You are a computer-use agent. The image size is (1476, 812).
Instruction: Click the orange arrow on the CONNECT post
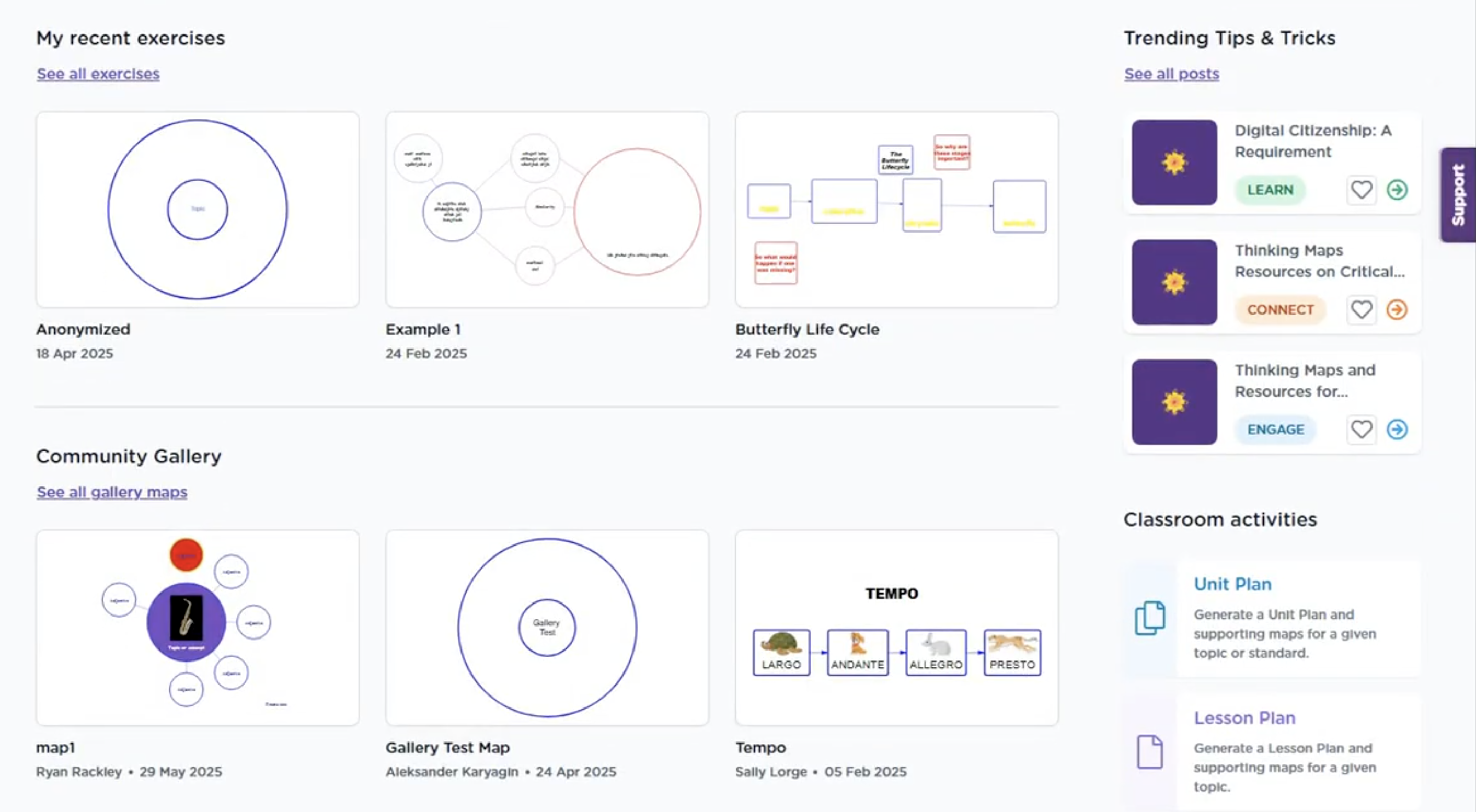(1397, 310)
